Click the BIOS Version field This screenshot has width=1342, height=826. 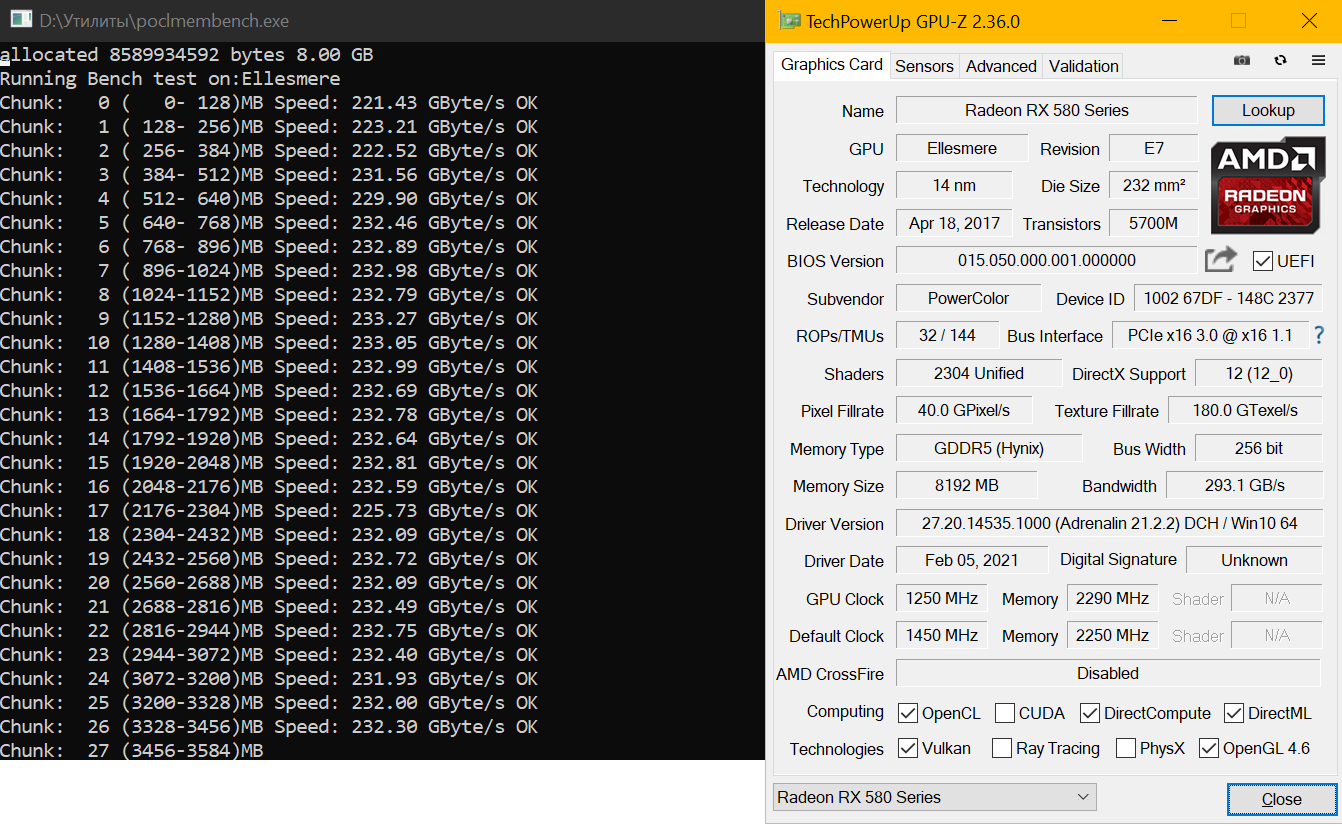pyautogui.click(x=1046, y=260)
